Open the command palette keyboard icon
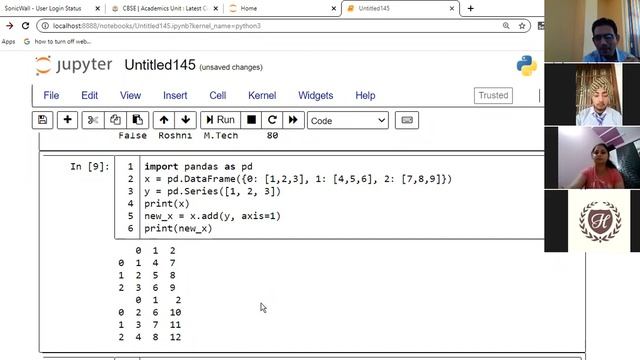The width and height of the screenshot is (640, 360). point(407,120)
